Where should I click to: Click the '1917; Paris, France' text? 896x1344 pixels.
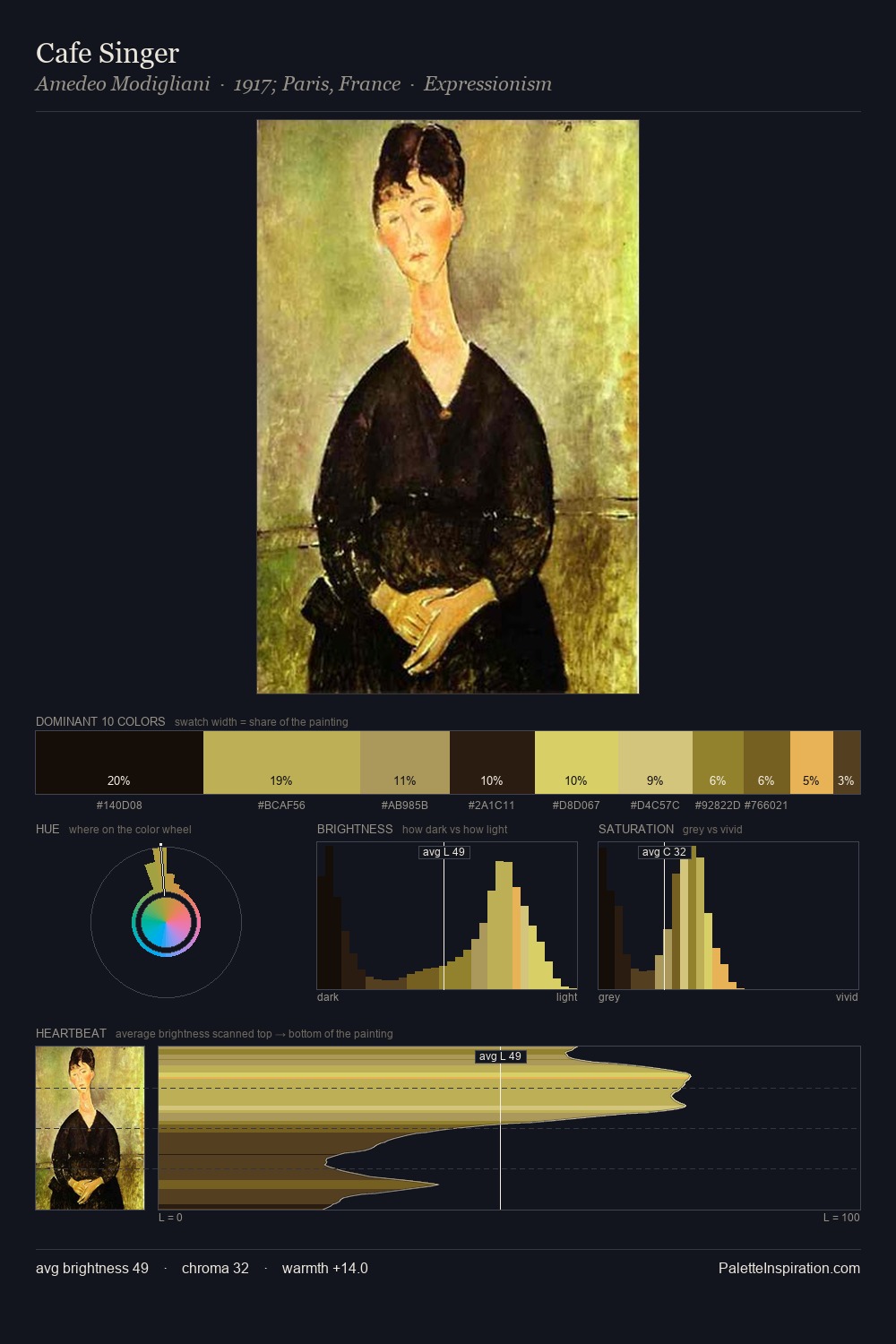[x=317, y=84]
